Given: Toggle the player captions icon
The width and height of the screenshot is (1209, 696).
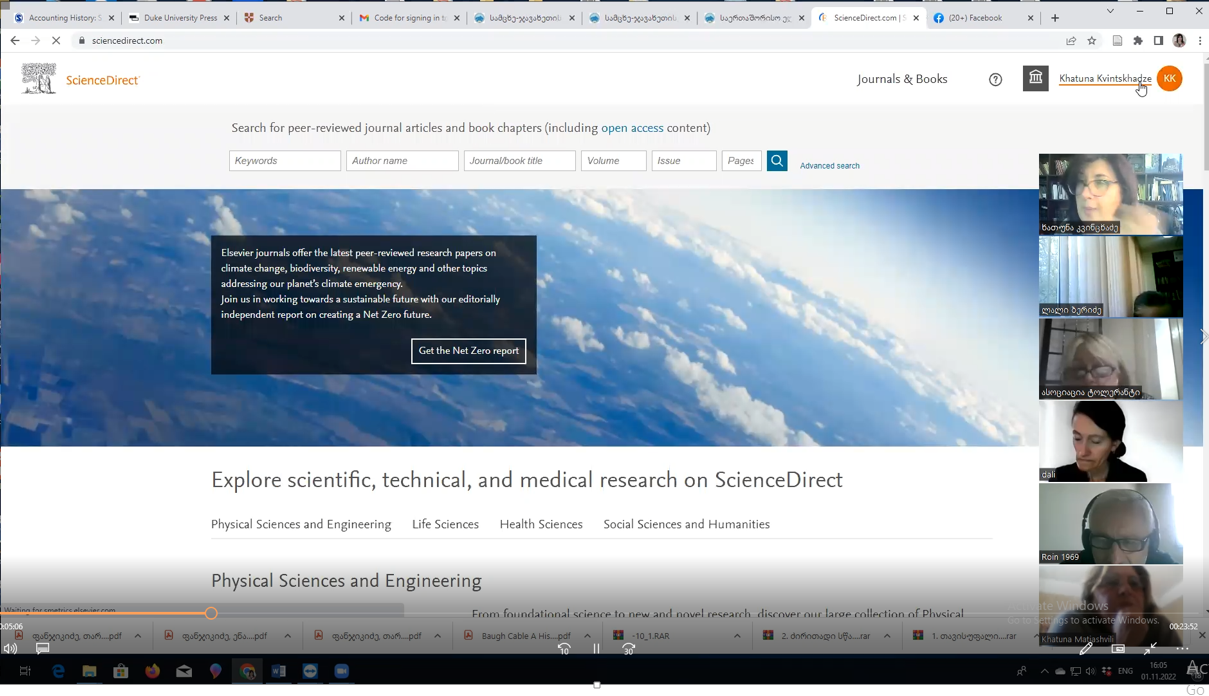Looking at the screenshot, I should click(x=43, y=649).
